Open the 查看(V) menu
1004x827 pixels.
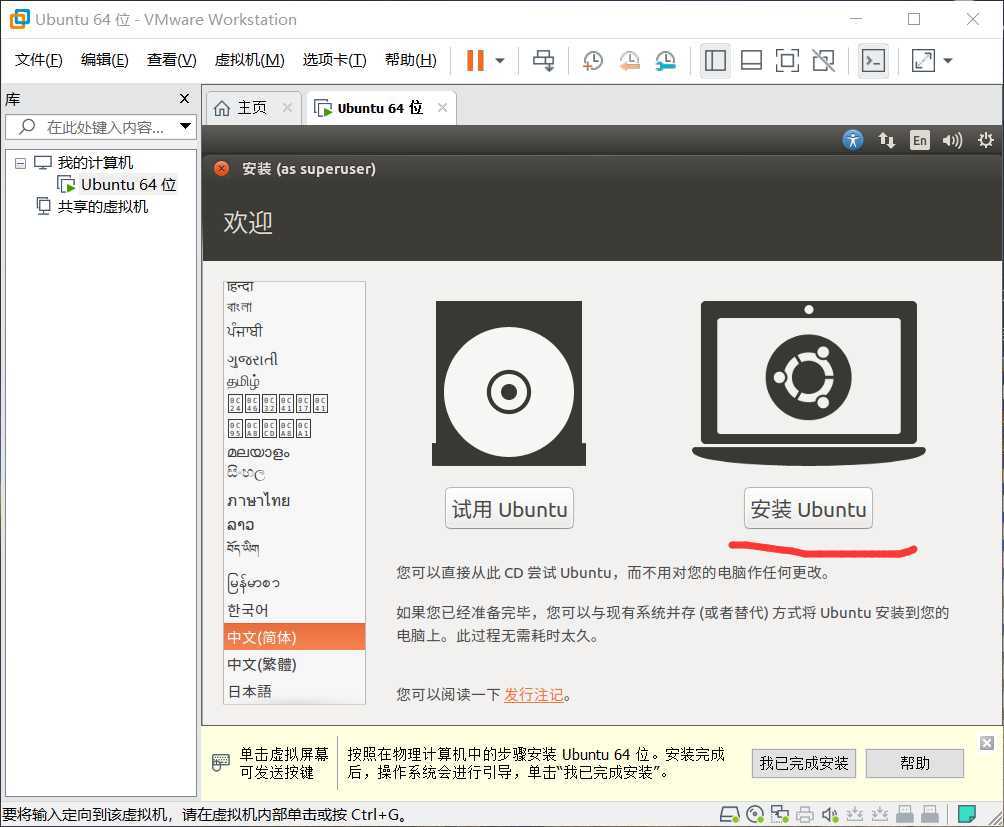[x=172, y=60]
